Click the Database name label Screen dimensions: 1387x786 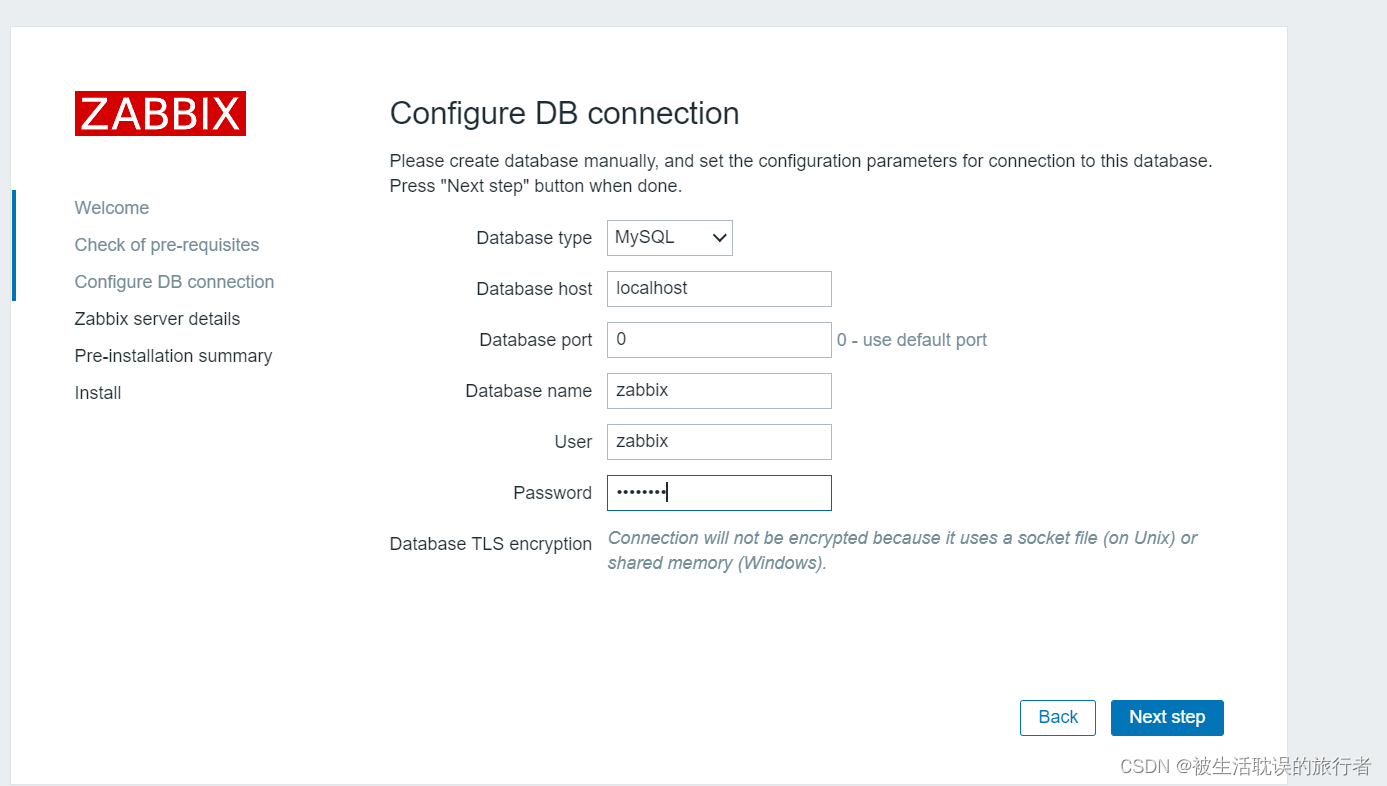click(529, 391)
